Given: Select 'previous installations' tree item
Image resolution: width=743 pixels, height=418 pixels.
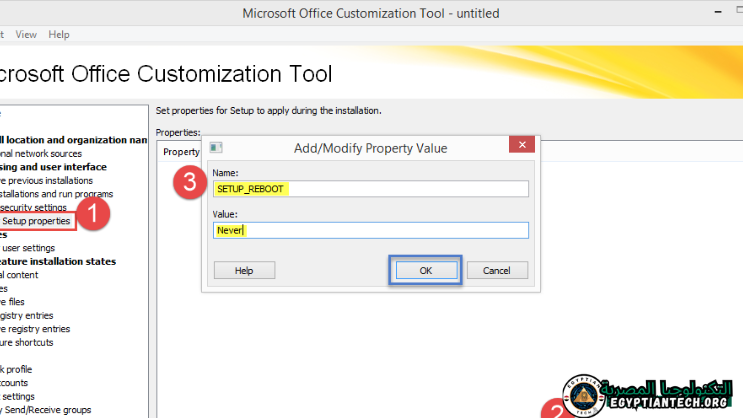Looking at the screenshot, I should [46, 181].
